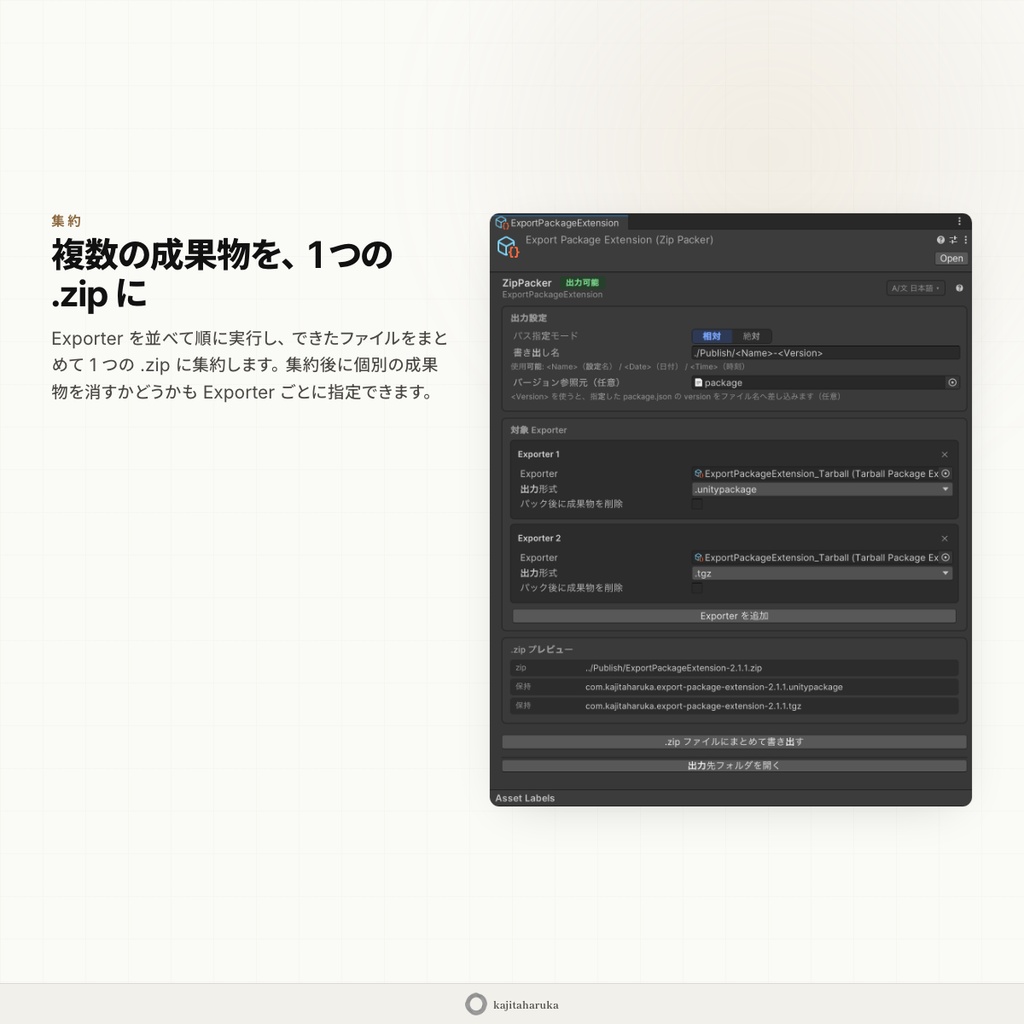Viewport: 1024px width, 1024px height.
Task: Click the ZipPacker title text
Action: [x=526, y=283]
